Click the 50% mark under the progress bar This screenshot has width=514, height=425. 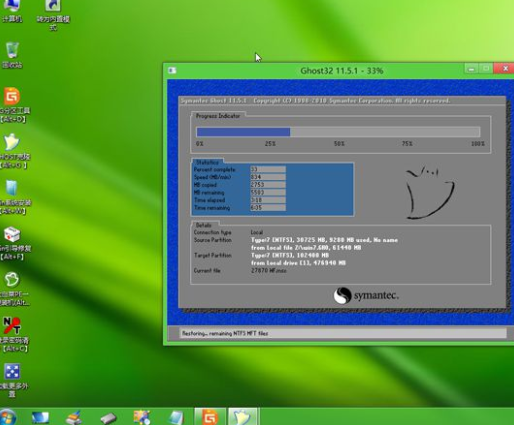[x=339, y=144]
